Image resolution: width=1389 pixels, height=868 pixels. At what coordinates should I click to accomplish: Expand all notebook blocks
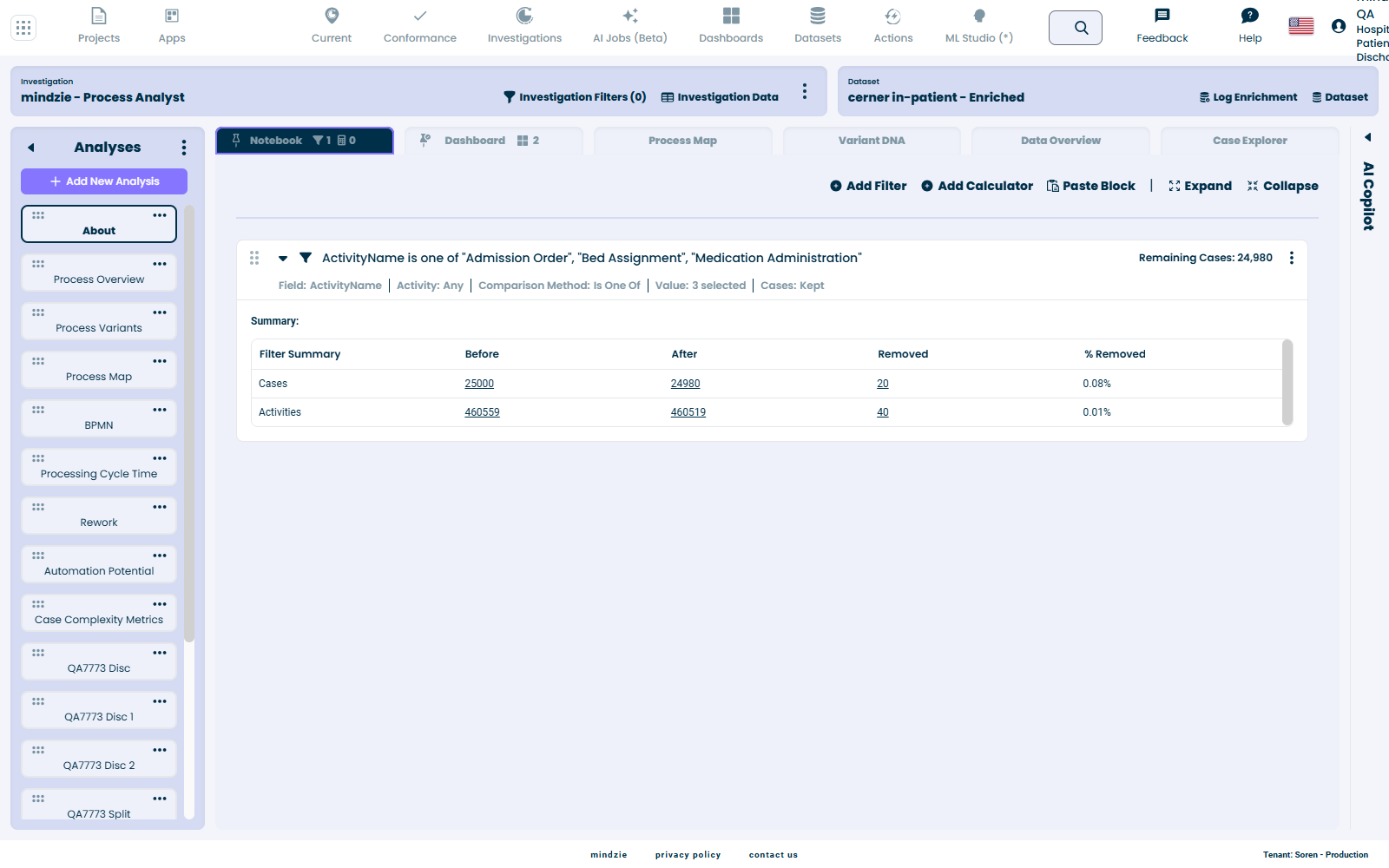pos(1201,186)
